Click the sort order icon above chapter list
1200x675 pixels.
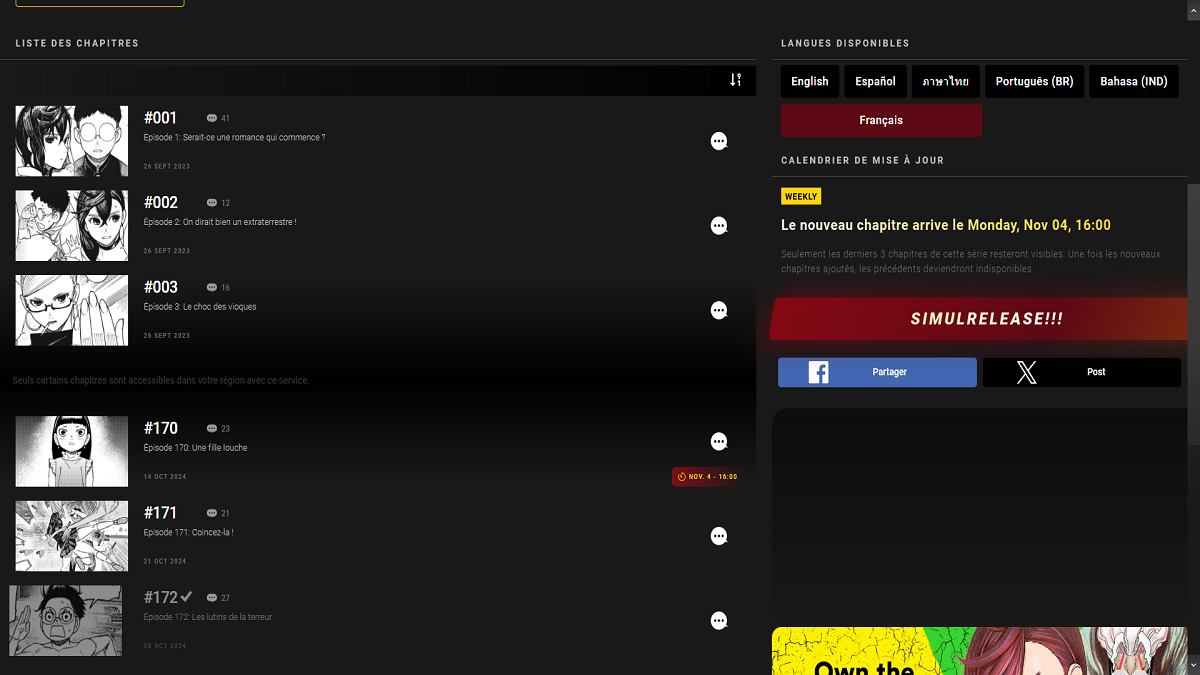pos(735,80)
